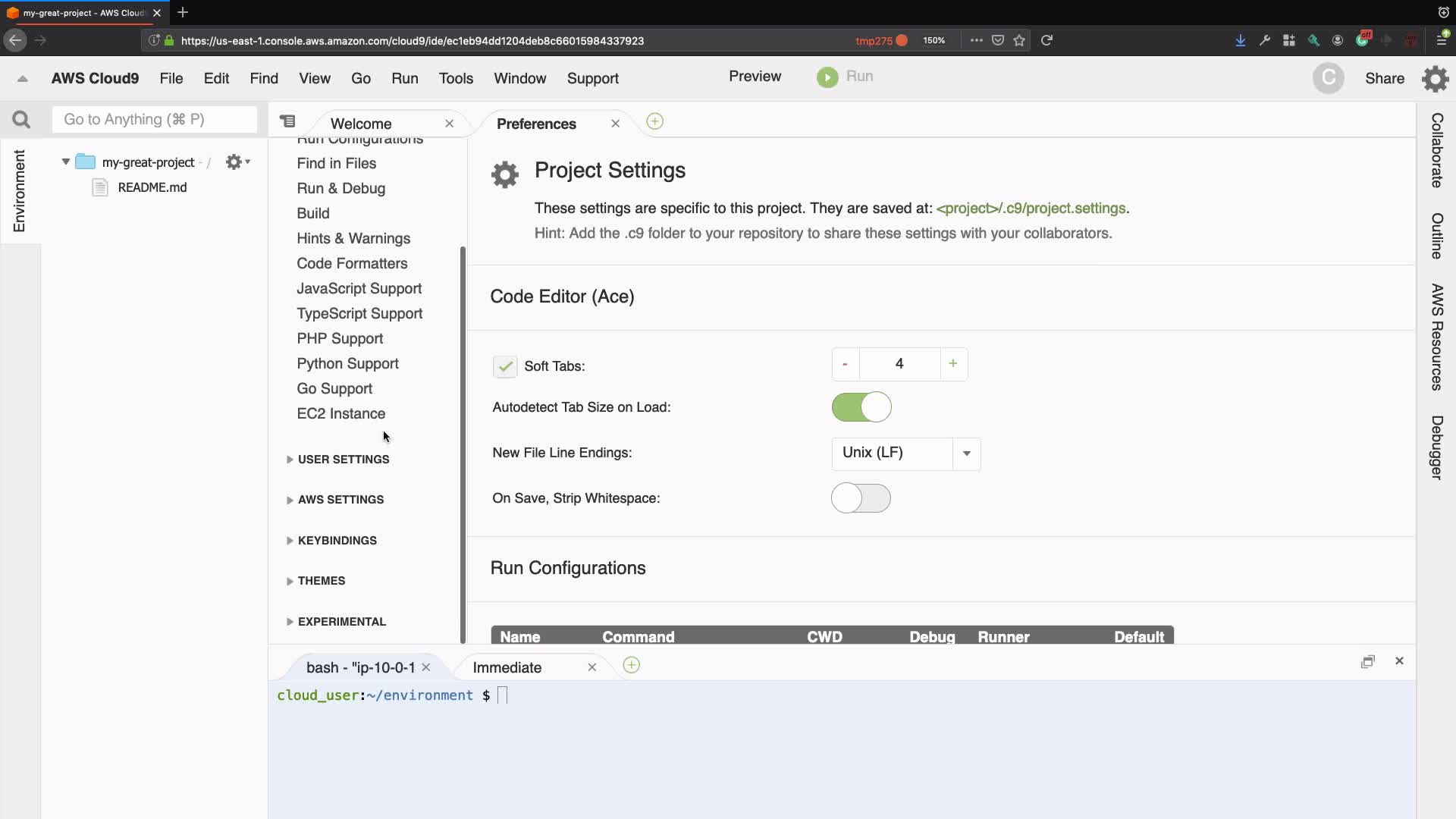Open new terminal tab plus icon
The width and height of the screenshot is (1456, 819).
click(x=631, y=666)
